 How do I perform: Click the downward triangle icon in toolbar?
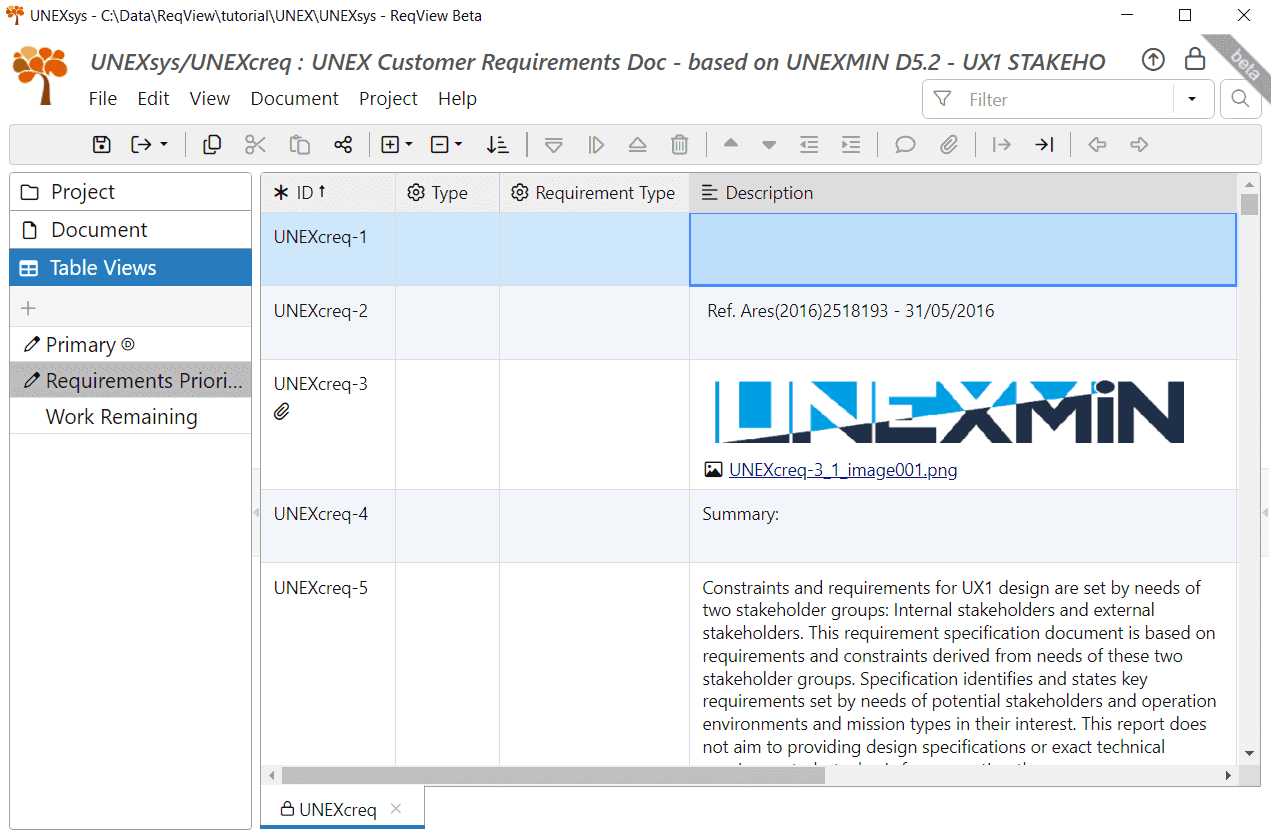point(553,145)
